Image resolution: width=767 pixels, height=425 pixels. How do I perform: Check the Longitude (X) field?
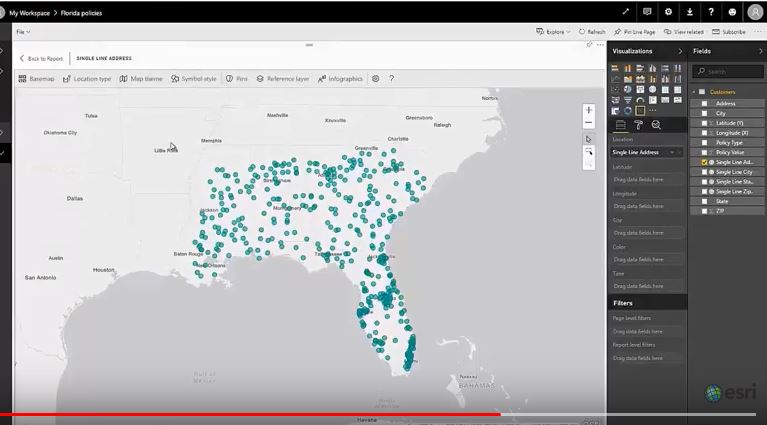704,133
